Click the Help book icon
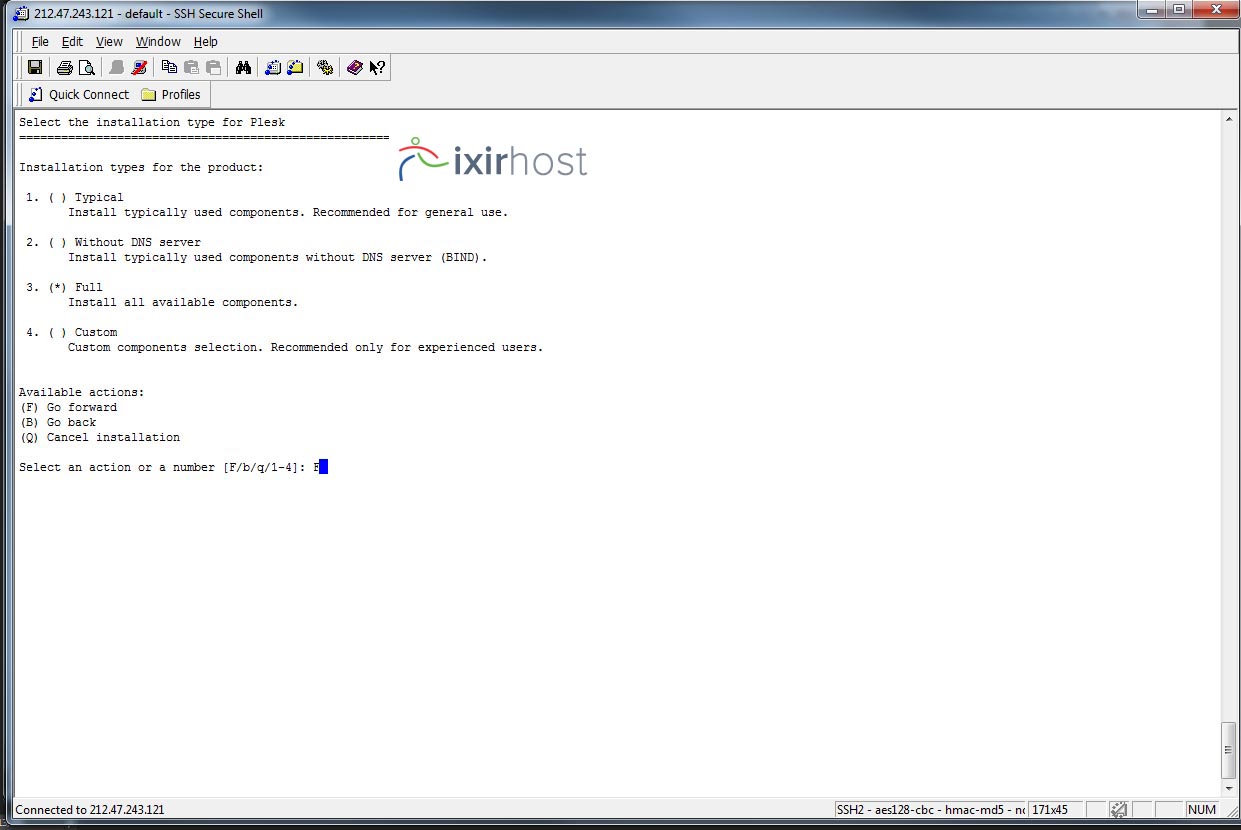The width and height of the screenshot is (1241, 830). click(x=355, y=68)
